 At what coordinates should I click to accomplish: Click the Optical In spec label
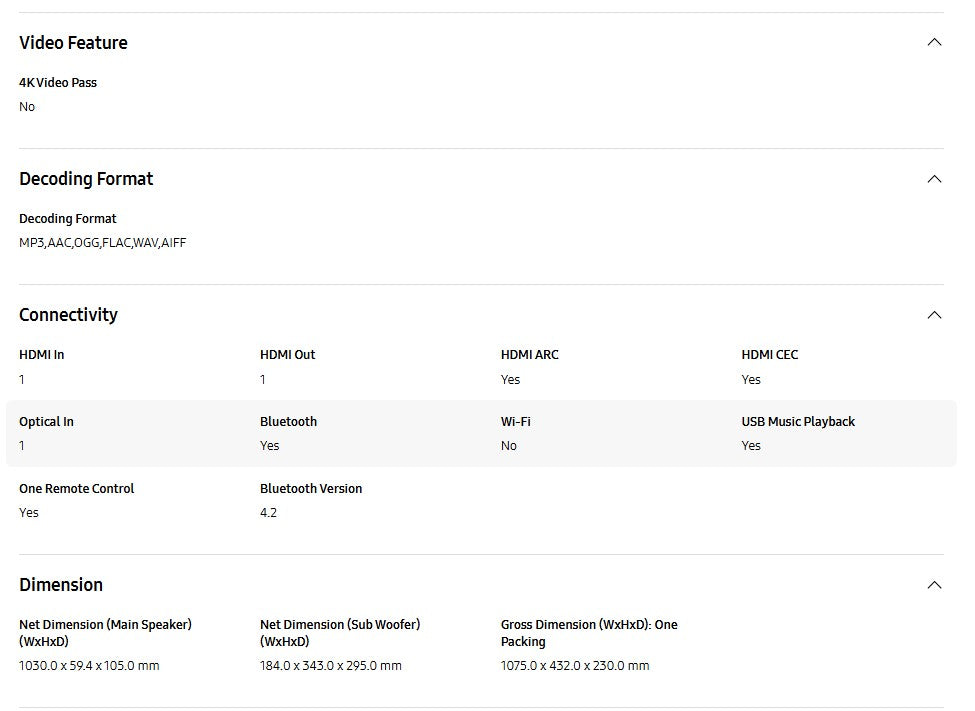click(x=46, y=422)
